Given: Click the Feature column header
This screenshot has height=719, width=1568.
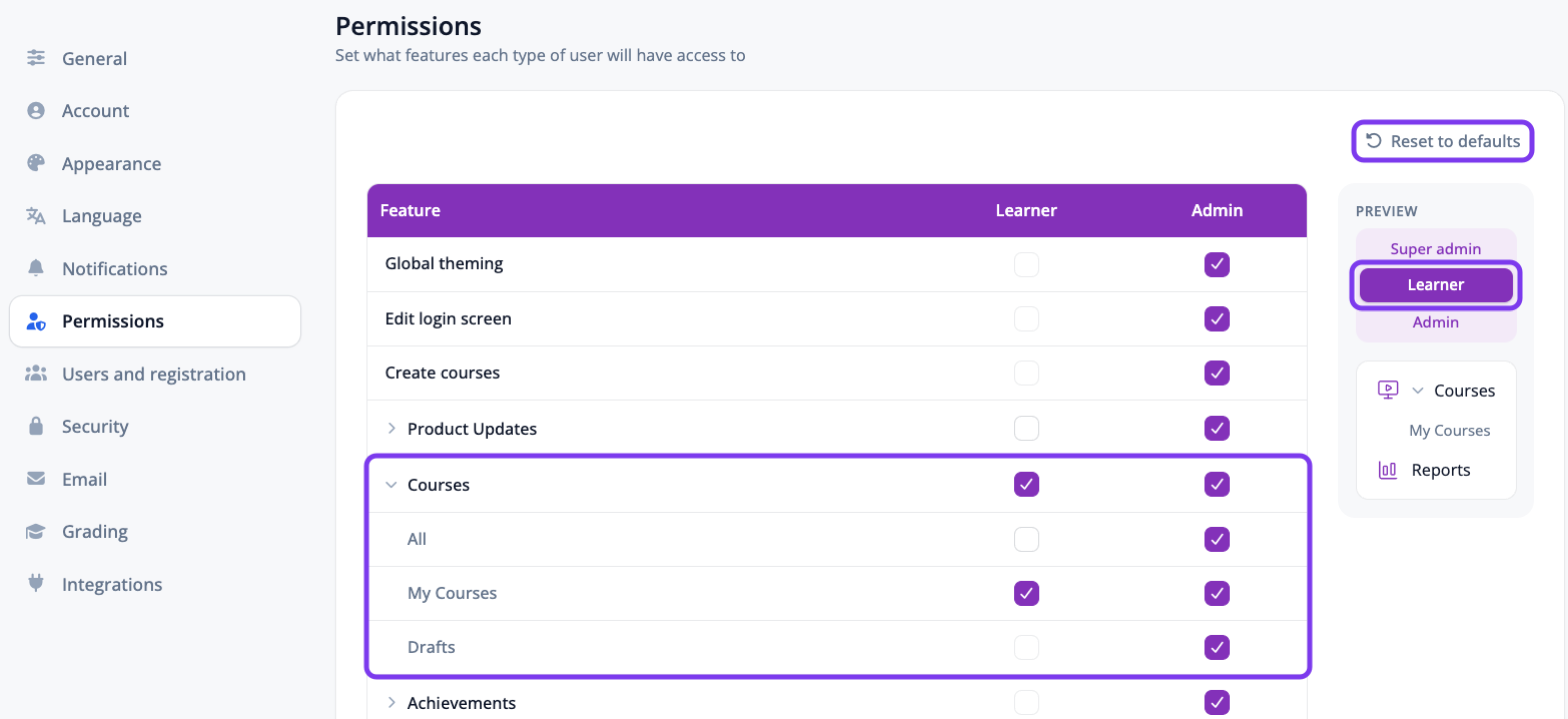Looking at the screenshot, I should [x=410, y=211].
